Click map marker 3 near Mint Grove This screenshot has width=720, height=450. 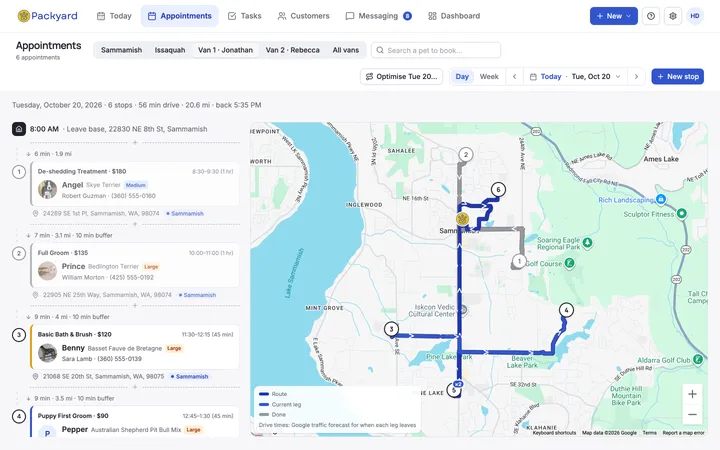coord(391,329)
